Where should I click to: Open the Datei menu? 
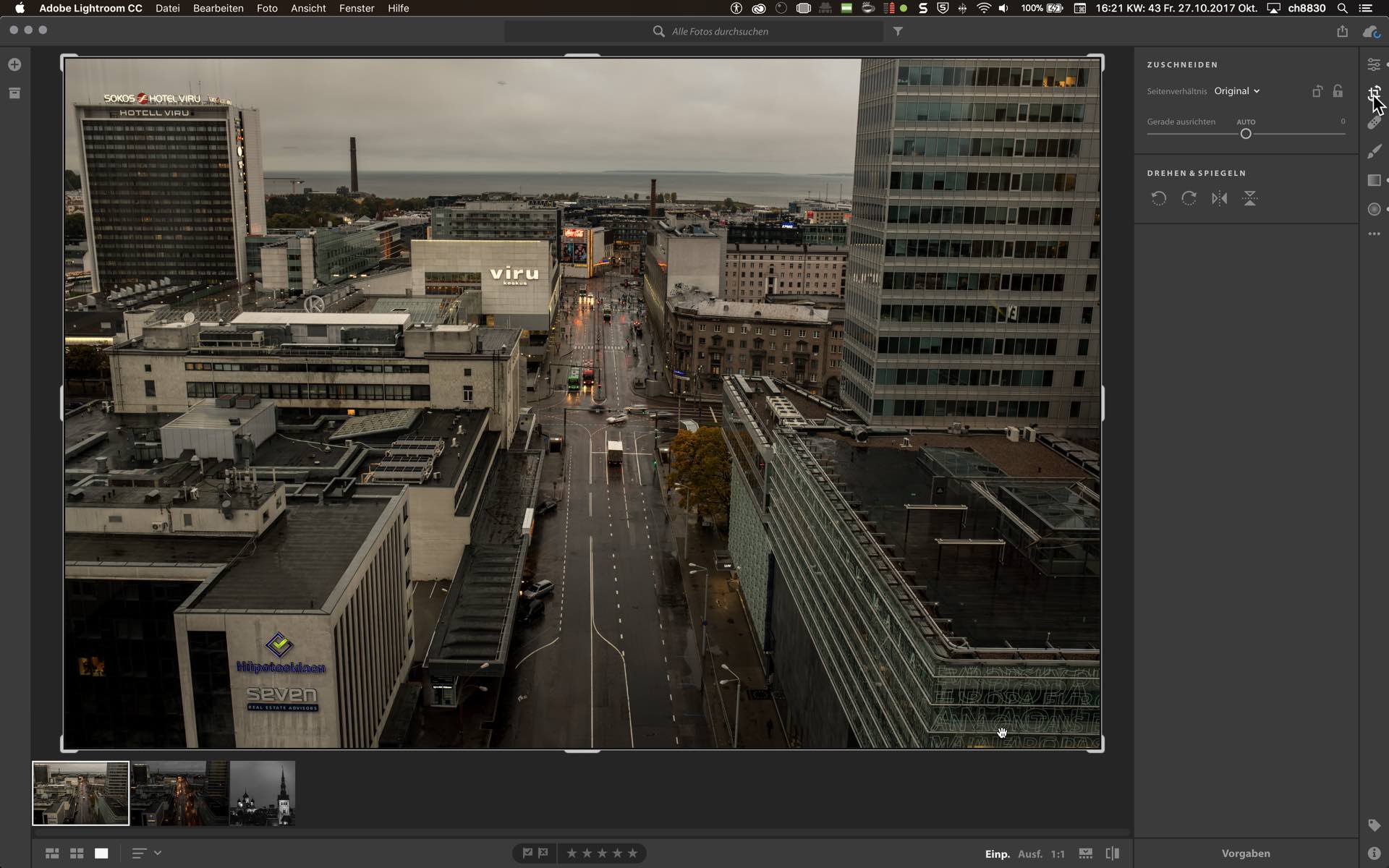pyautogui.click(x=167, y=8)
